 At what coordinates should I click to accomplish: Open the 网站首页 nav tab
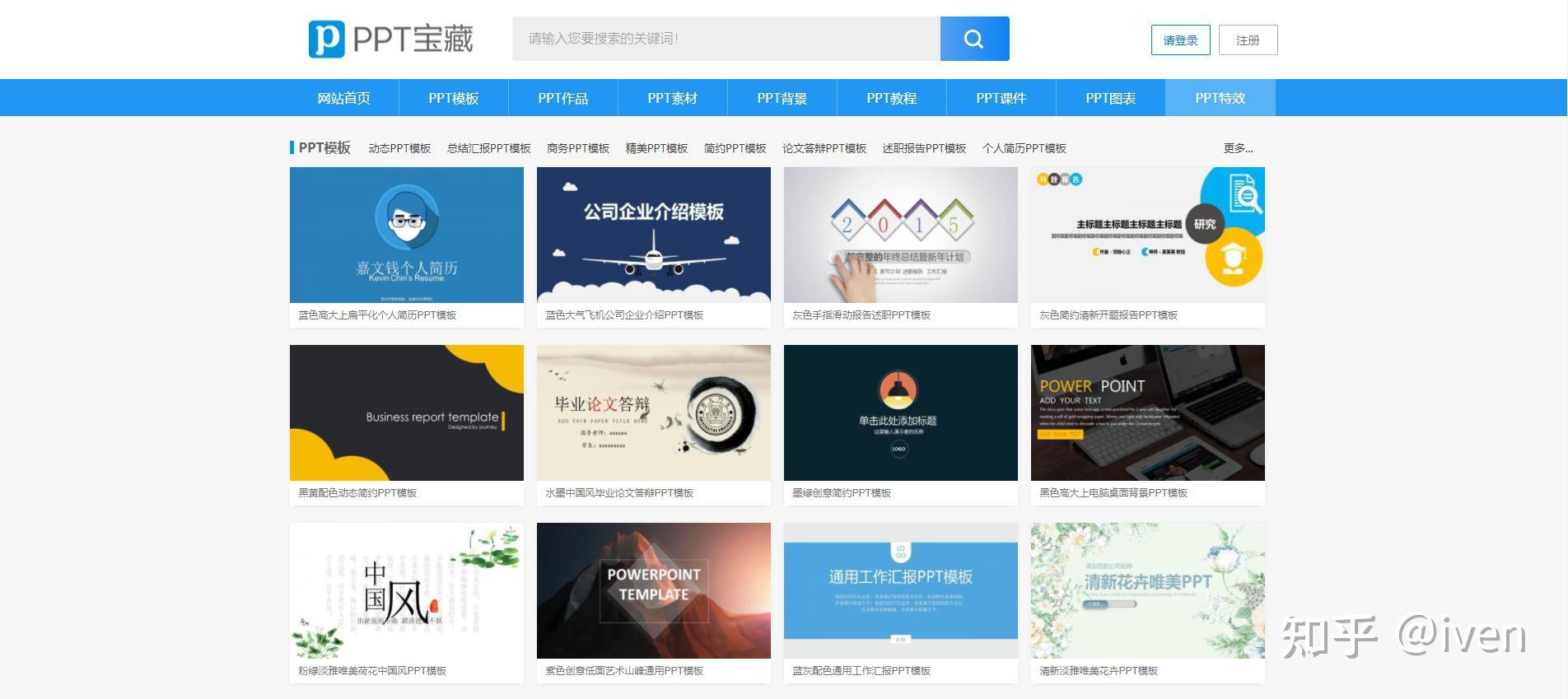pyautogui.click(x=344, y=98)
